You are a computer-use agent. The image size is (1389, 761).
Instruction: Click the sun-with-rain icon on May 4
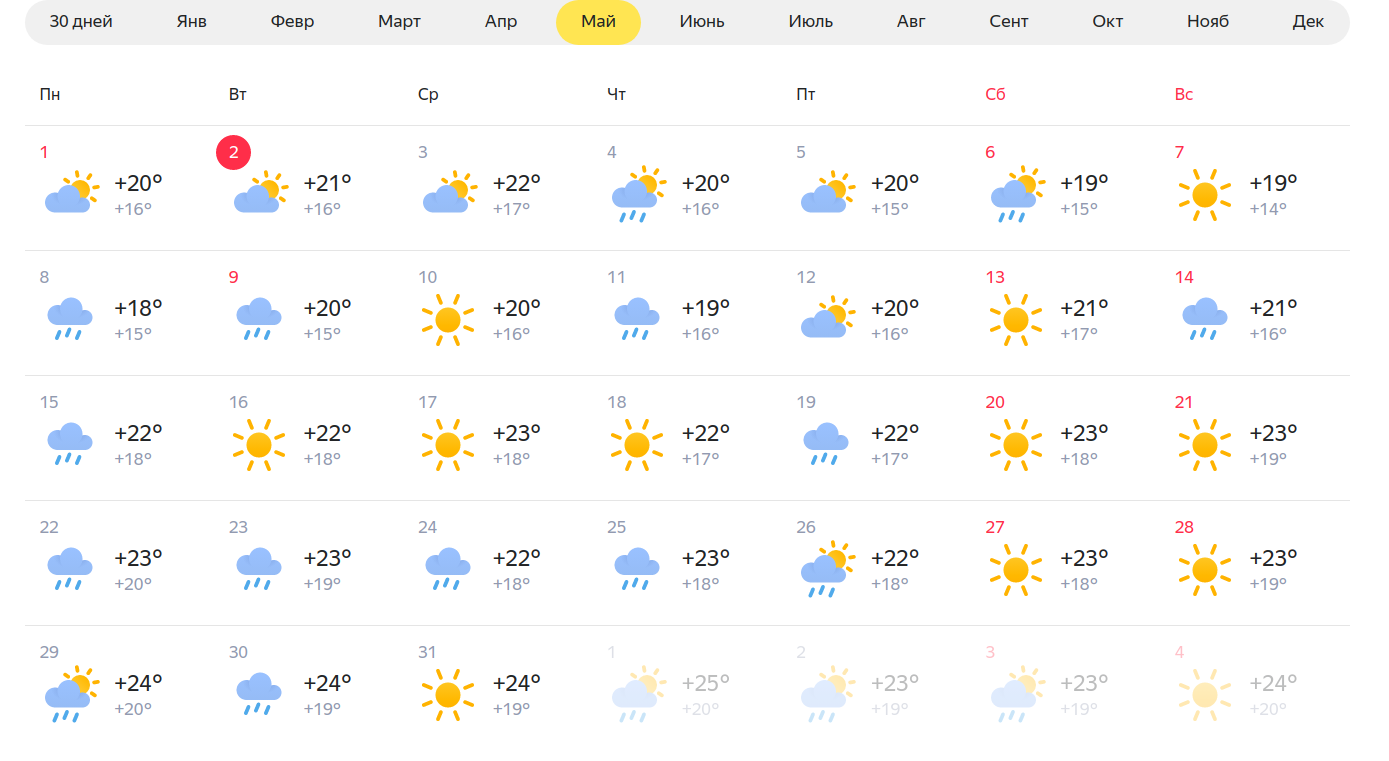[x=638, y=193]
